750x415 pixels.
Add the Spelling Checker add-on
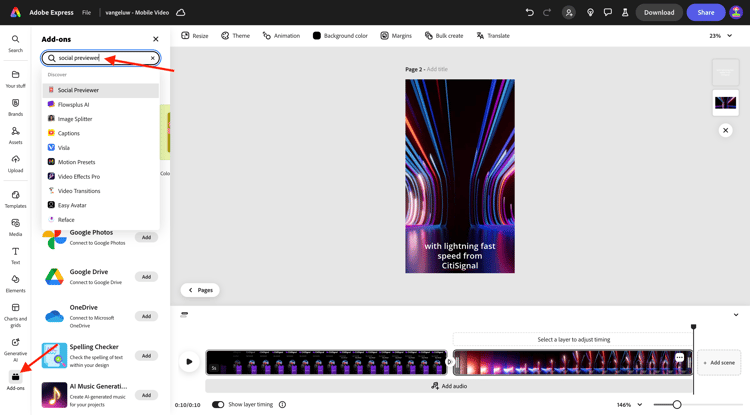[x=146, y=356]
